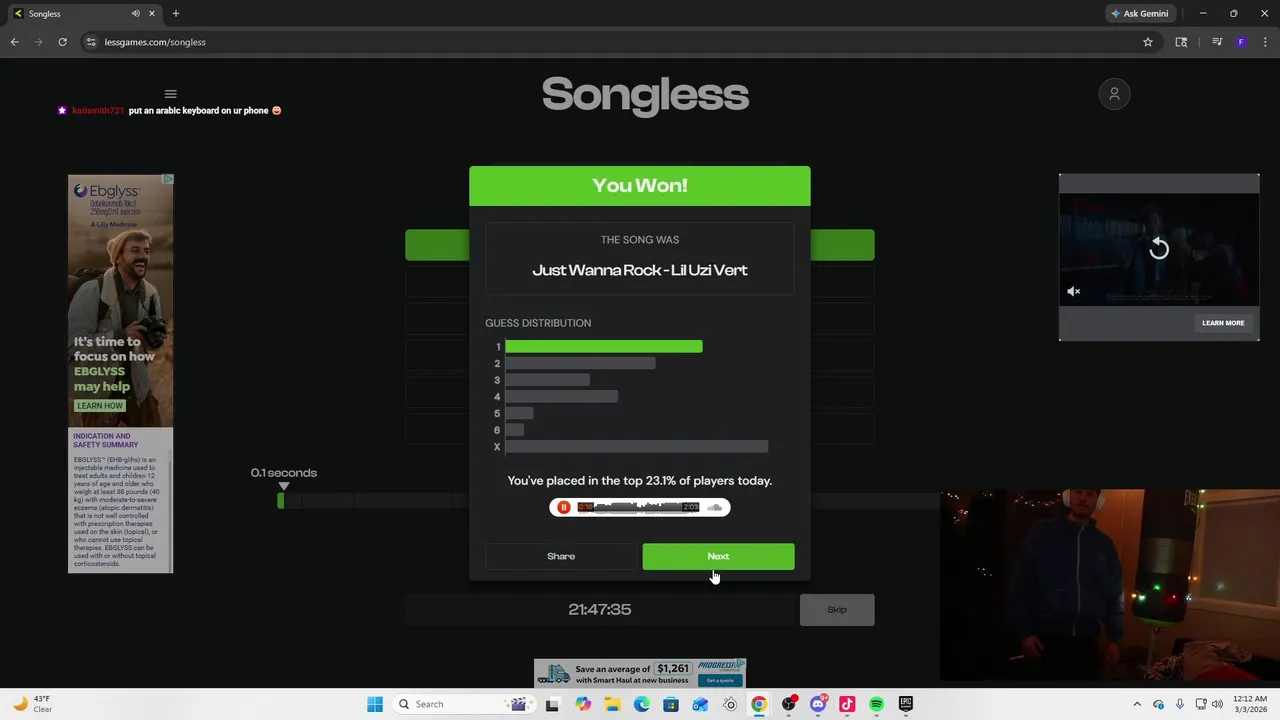Click the Ebglyss ad image
The height and width of the screenshot is (720, 1280).
click(120, 300)
